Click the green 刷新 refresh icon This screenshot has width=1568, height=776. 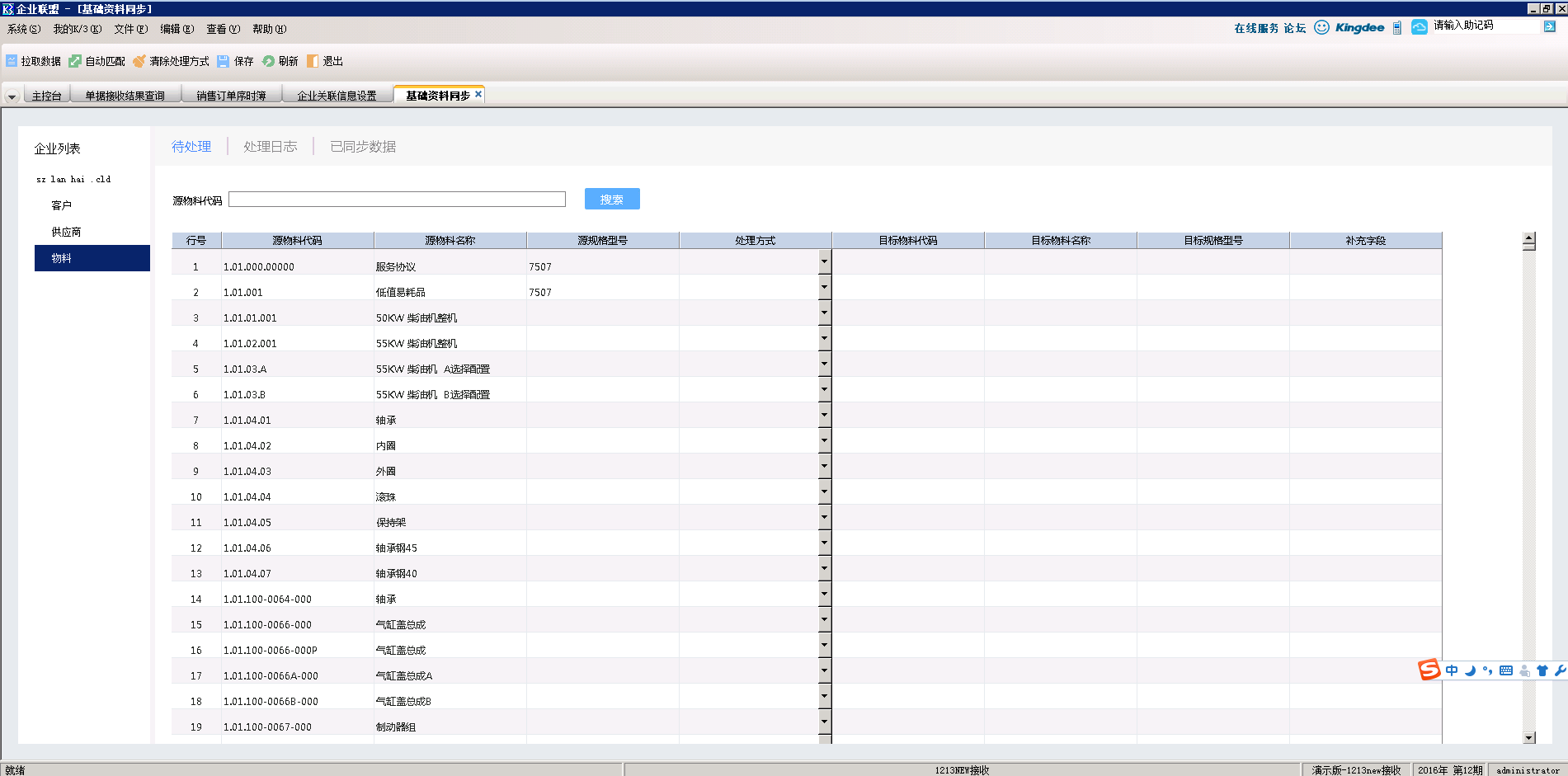pos(268,61)
